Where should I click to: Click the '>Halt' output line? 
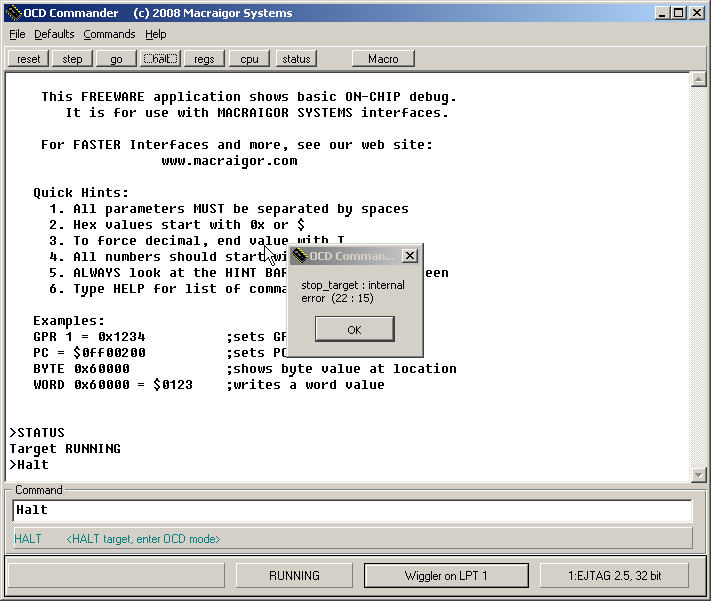coord(29,464)
